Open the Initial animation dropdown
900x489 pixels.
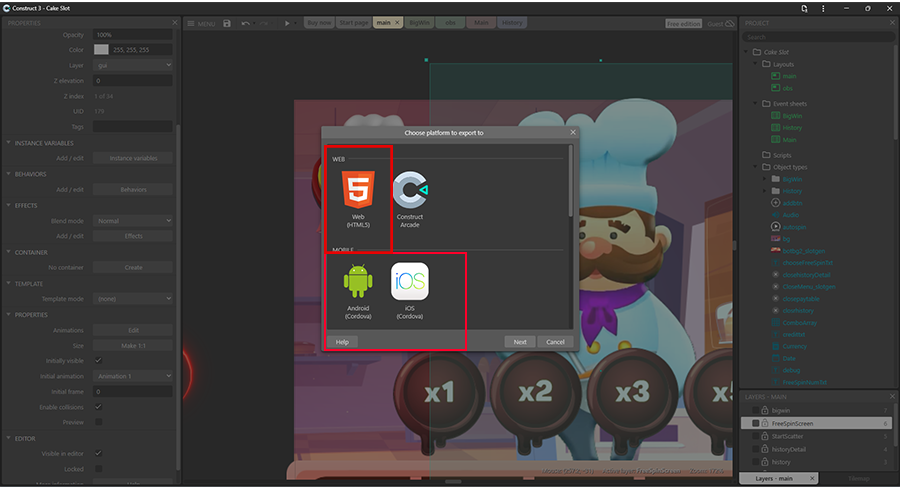pos(133,376)
